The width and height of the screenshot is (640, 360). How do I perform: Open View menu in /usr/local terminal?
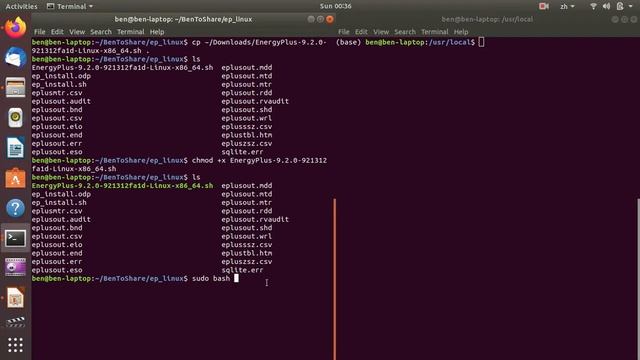(381, 32)
